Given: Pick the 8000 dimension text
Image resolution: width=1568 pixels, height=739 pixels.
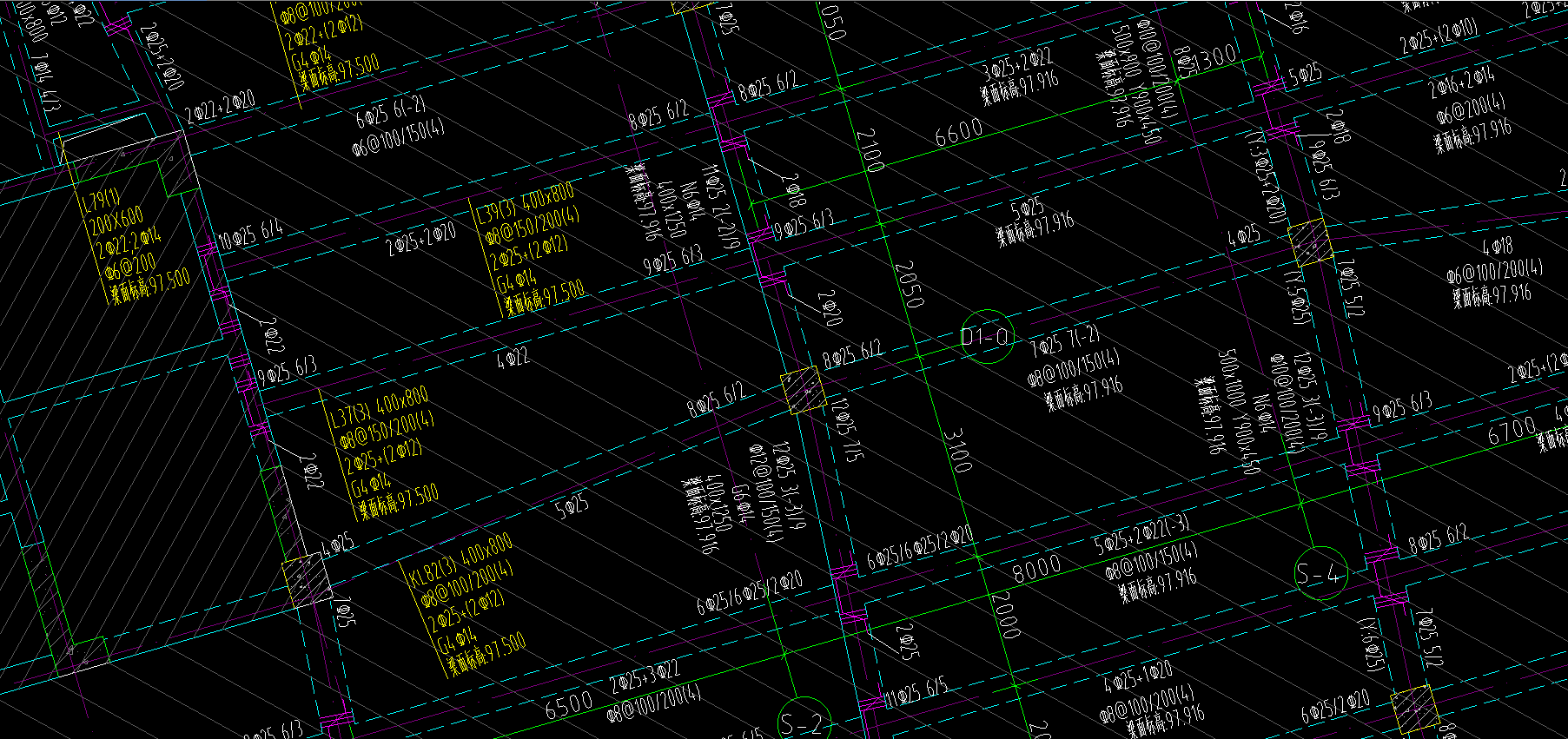Looking at the screenshot, I should tap(1036, 570).
